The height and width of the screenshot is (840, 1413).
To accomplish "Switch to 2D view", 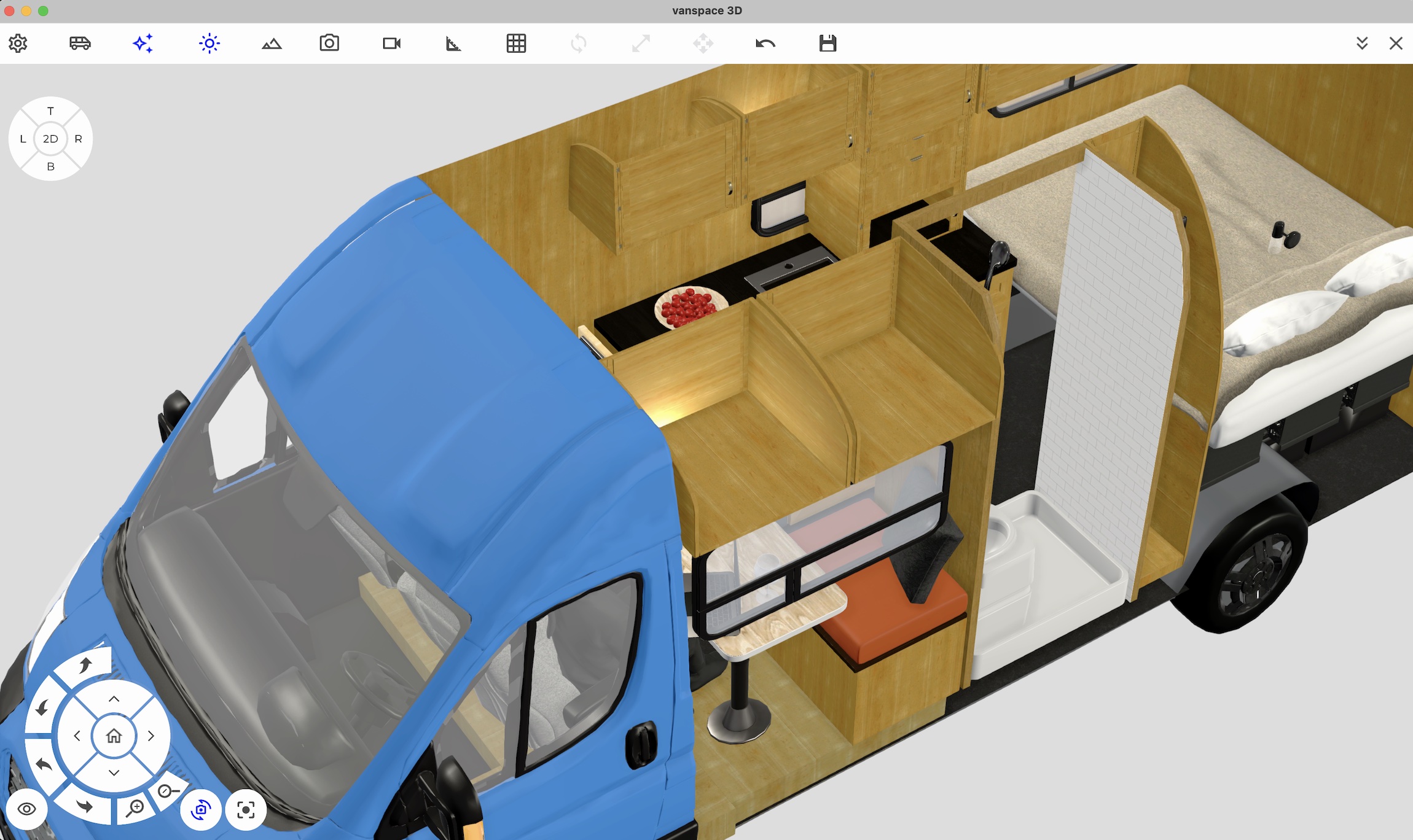I will point(50,139).
